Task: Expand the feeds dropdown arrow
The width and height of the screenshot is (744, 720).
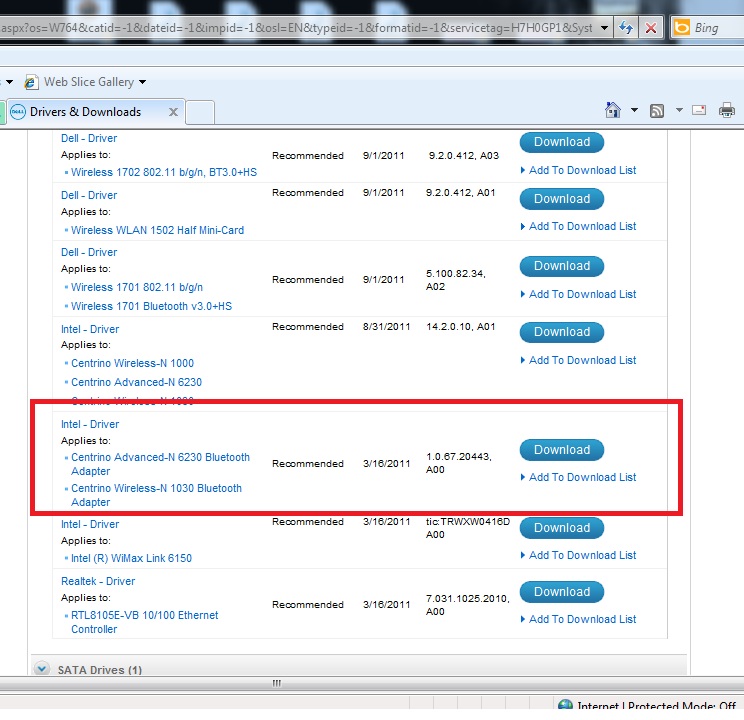Action: click(679, 110)
